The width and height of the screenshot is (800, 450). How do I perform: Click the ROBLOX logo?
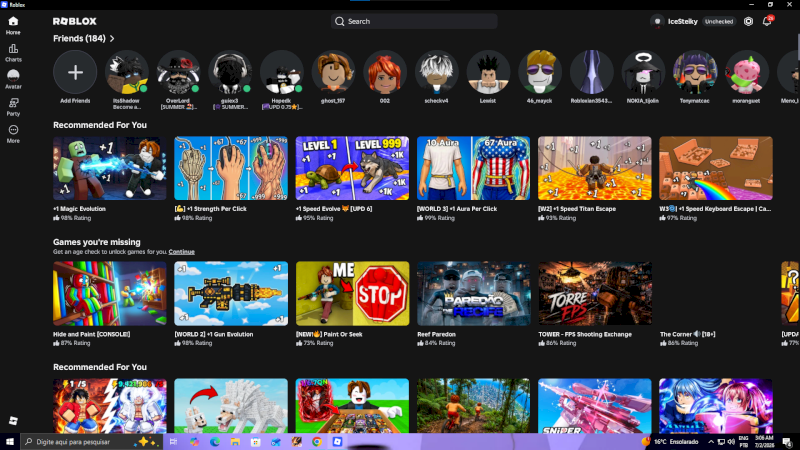pos(74,21)
